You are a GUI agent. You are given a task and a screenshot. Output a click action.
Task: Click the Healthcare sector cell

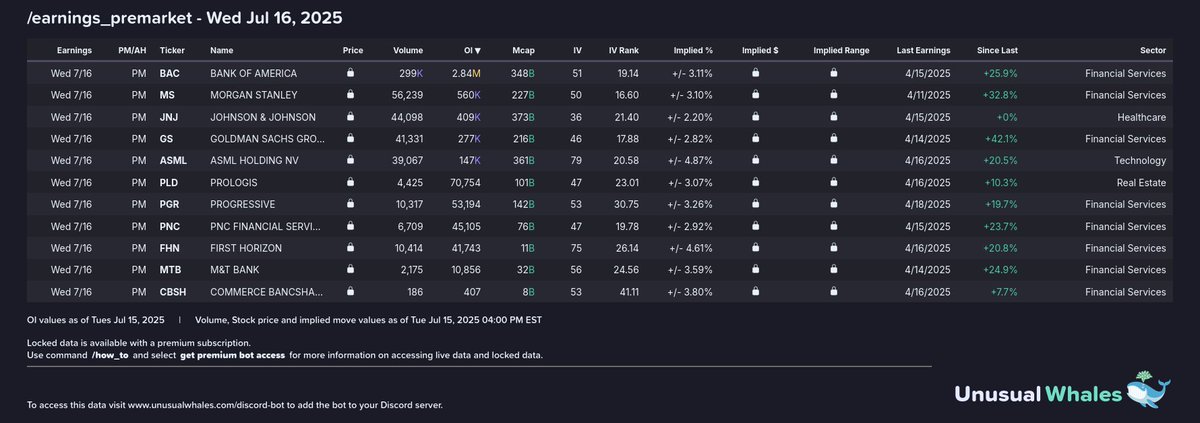coord(1141,117)
